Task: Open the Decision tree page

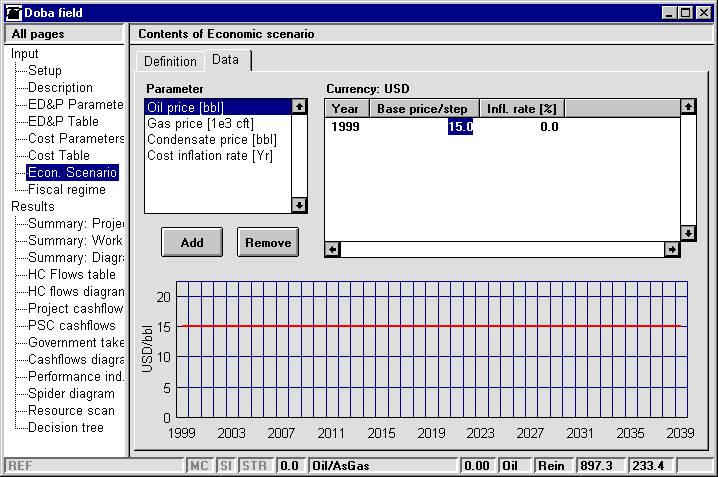Action: (66, 428)
